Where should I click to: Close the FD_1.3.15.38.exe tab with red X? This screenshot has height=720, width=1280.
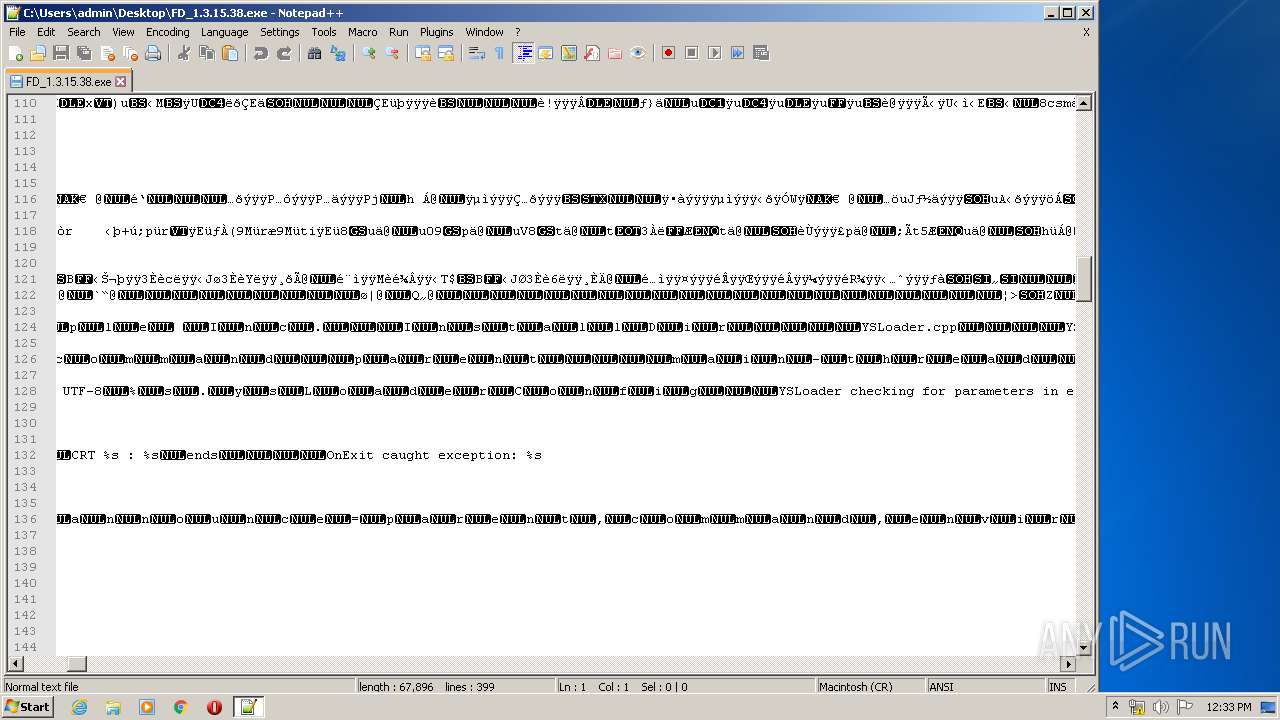121,82
